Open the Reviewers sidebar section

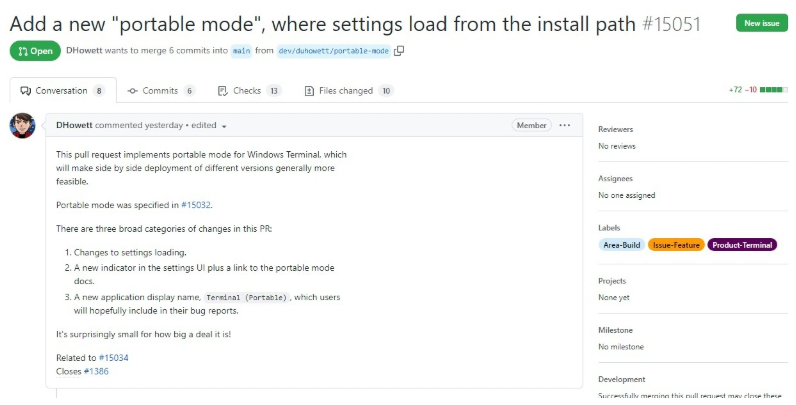[x=615, y=129]
